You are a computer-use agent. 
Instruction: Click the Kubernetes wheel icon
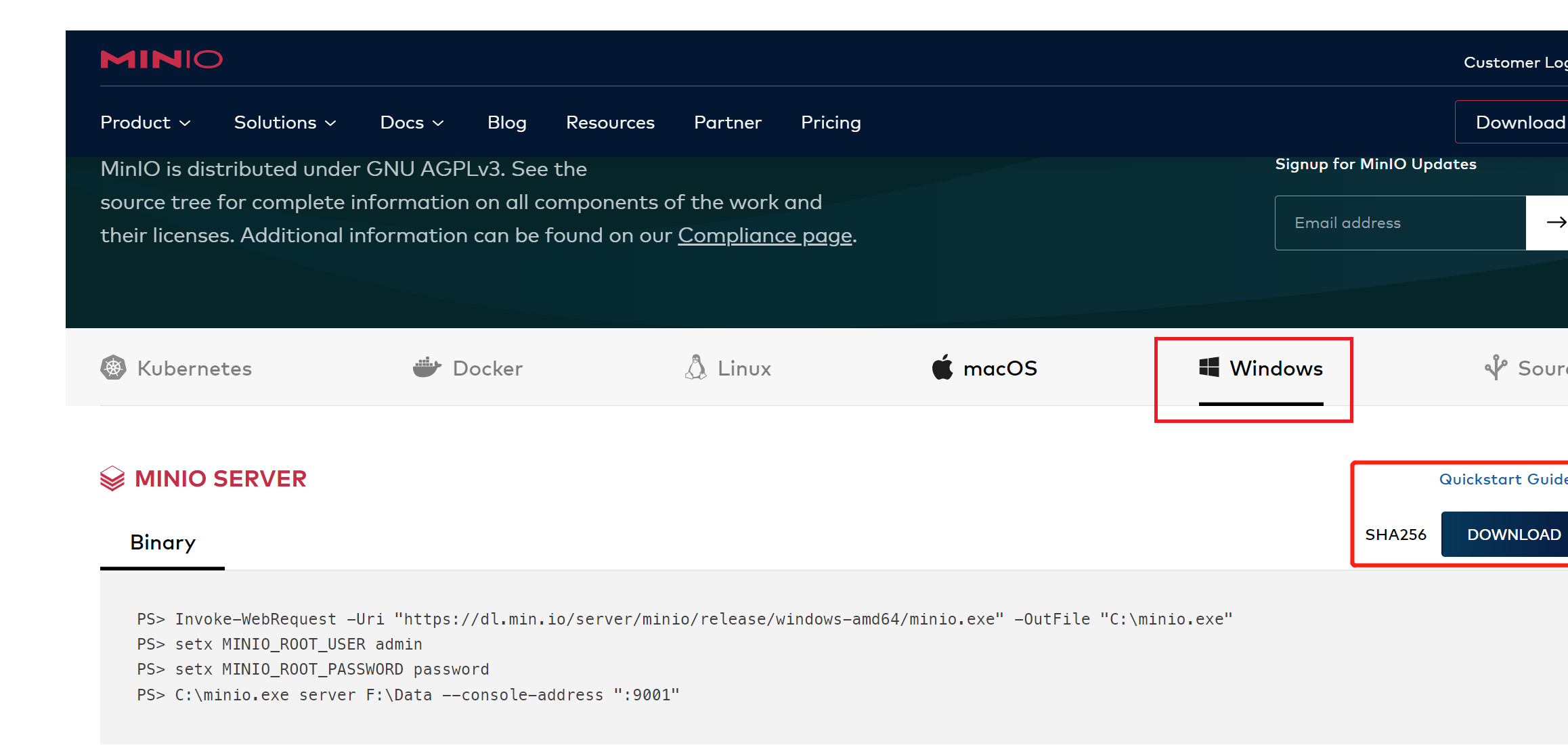(113, 367)
